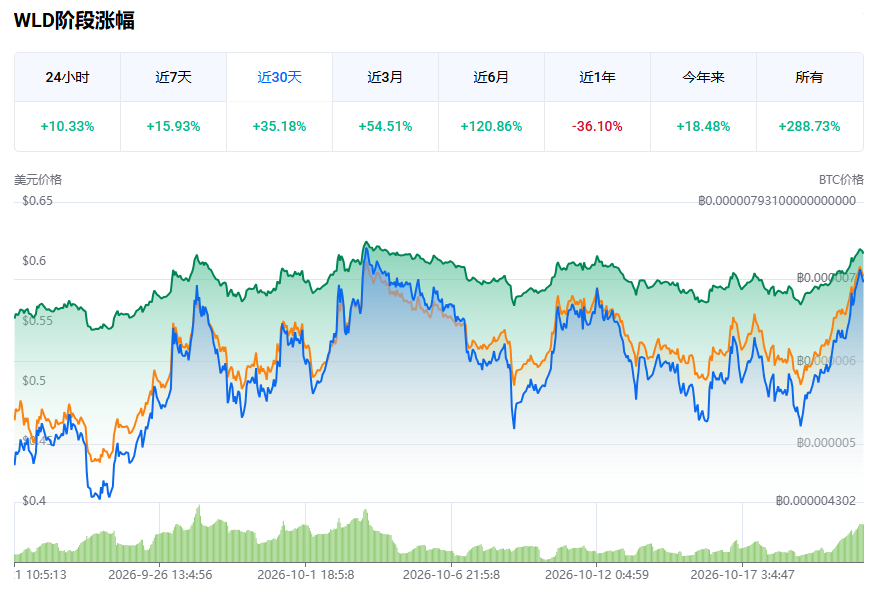This screenshot has height=598, width=872.
Task: Open the 今年来 period tab
Action: pos(703,77)
